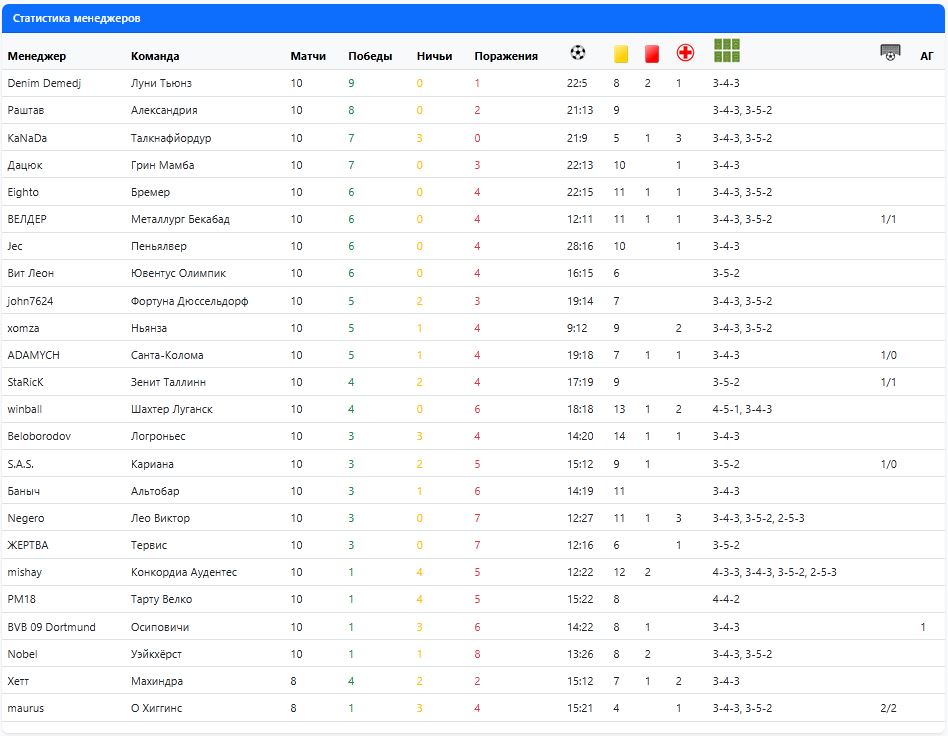Click formations 4-3-3, 3-4-3, 3-5-2, 2-5-3
The height and width of the screenshot is (736, 948).
[774, 572]
